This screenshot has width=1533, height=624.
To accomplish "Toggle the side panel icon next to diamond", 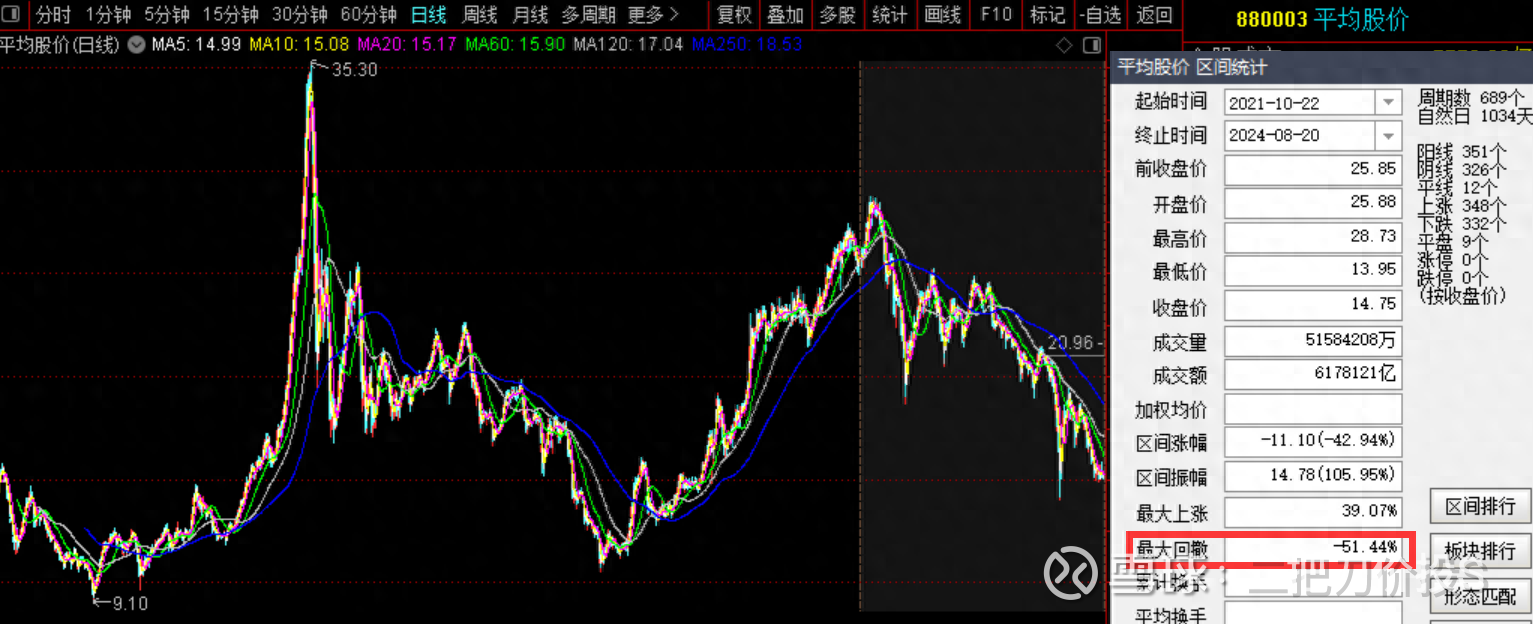I will click(1091, 45).
